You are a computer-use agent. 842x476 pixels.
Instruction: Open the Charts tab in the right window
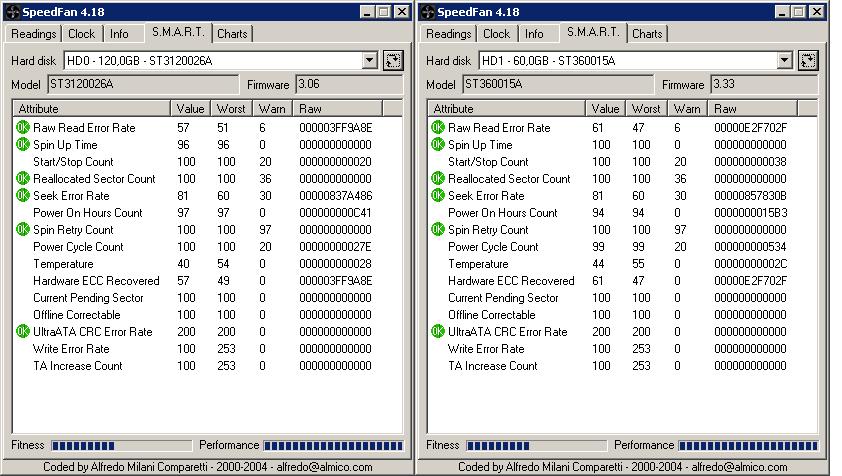(647, 34)
